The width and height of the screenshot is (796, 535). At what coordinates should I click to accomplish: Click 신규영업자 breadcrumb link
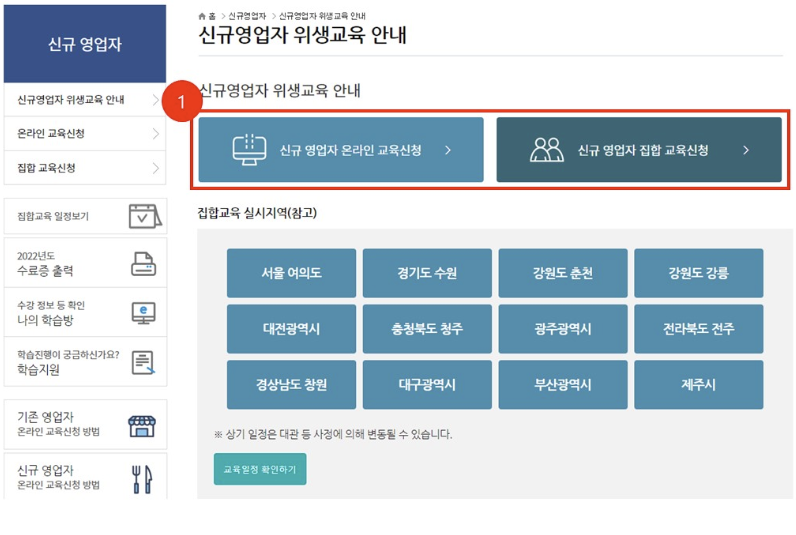[x=247, y=16]
